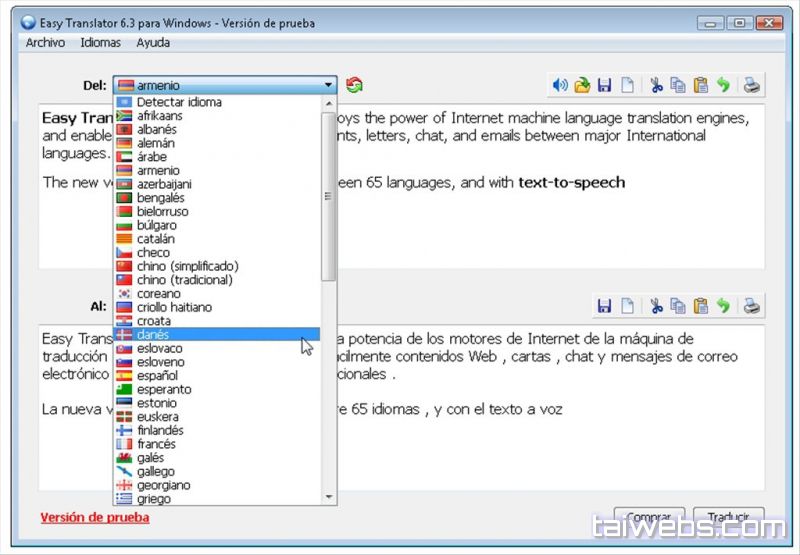
Task: Click the green undo arrow in lower toolbar
Action: click(723, 306)
